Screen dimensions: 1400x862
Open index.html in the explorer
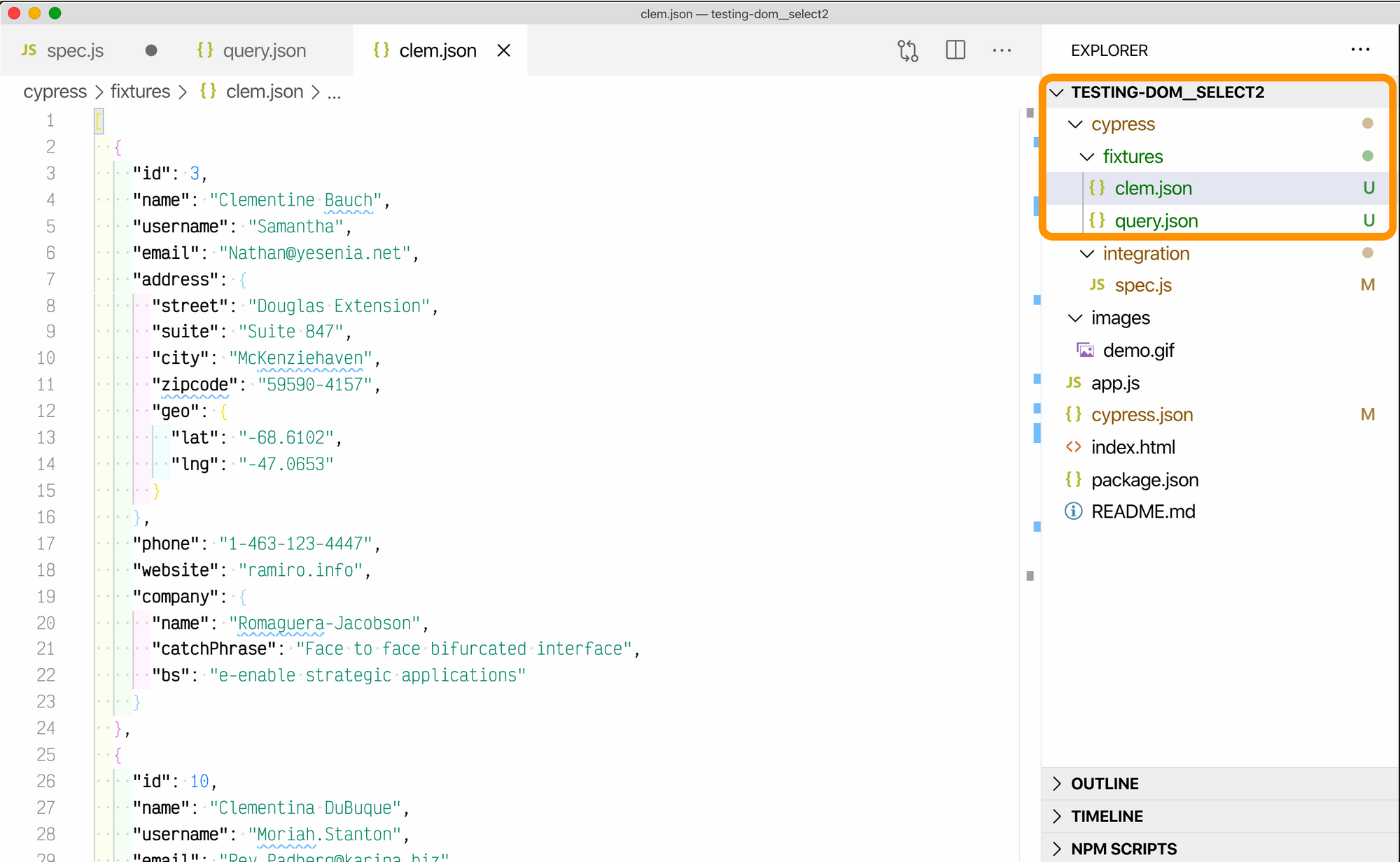point(1133,447)
